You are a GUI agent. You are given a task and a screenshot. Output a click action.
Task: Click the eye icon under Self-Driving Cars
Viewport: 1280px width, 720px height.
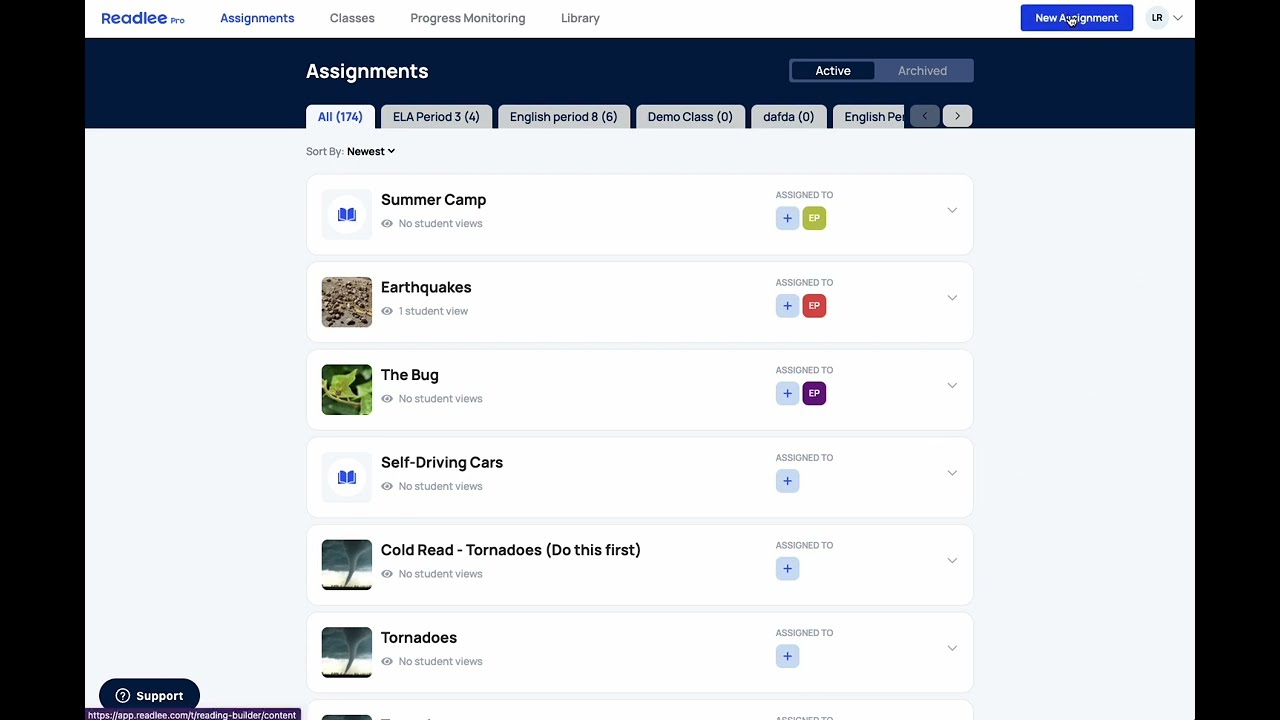pos(387,486)
